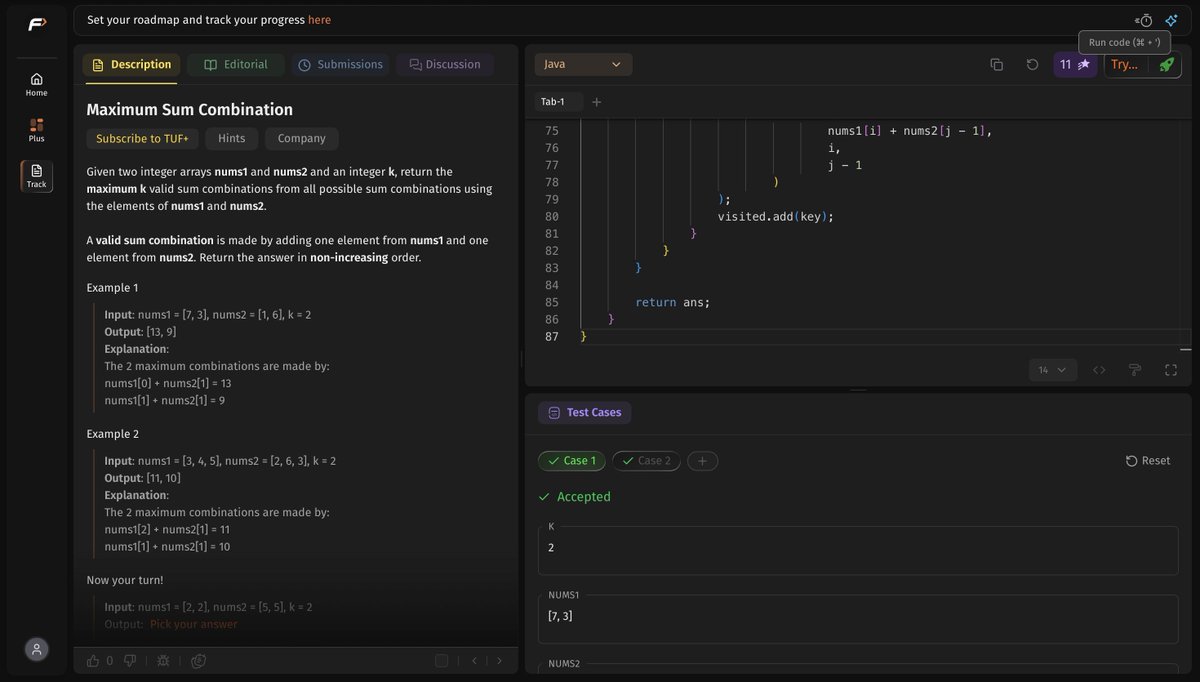Click the NUMS2 field label
1200x682 pixels.
point(564,664)
